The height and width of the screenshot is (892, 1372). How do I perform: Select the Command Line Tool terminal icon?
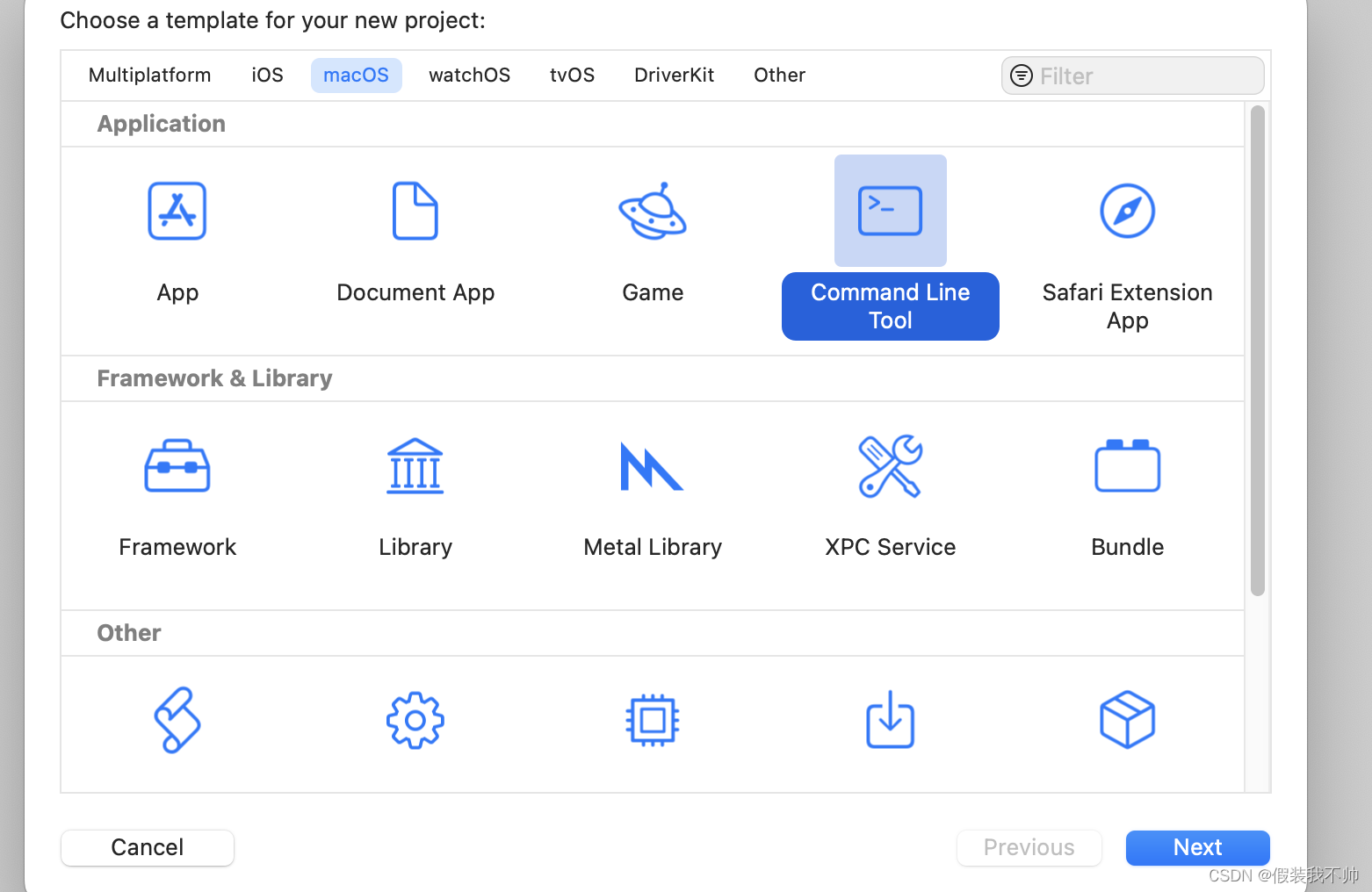click(x=891, y=211)
